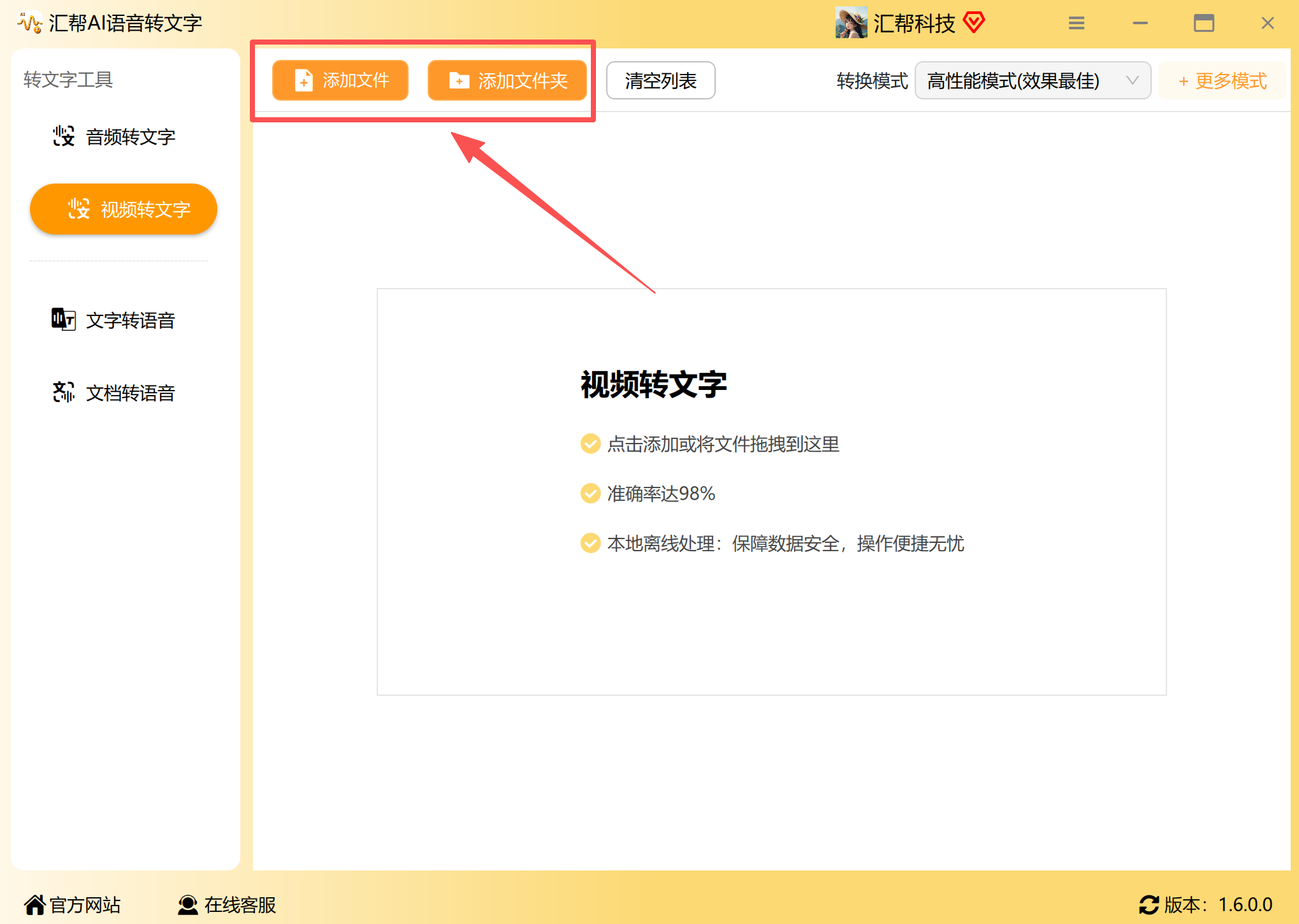Image resolution: width=1299 pixels, height=924 pixels.
Task: Click the 更多模式 button
Action: click(x=1222, y=81)
